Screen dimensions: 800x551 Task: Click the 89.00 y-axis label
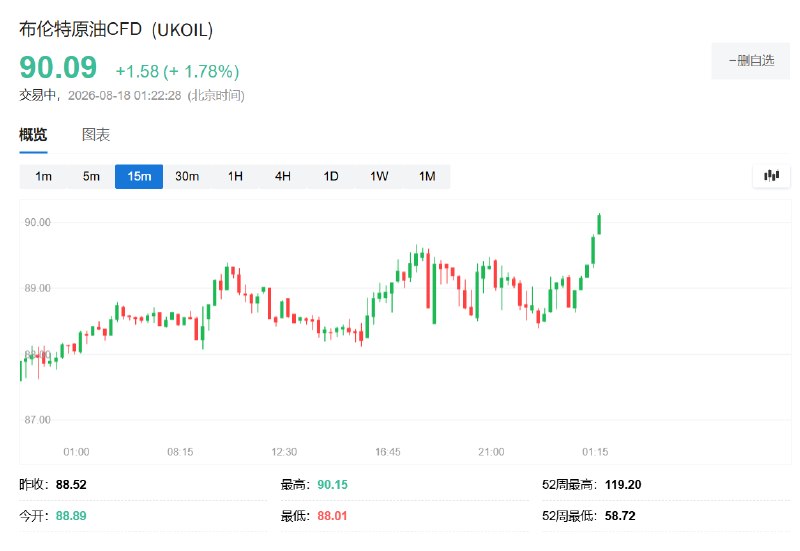pos(38,288)
